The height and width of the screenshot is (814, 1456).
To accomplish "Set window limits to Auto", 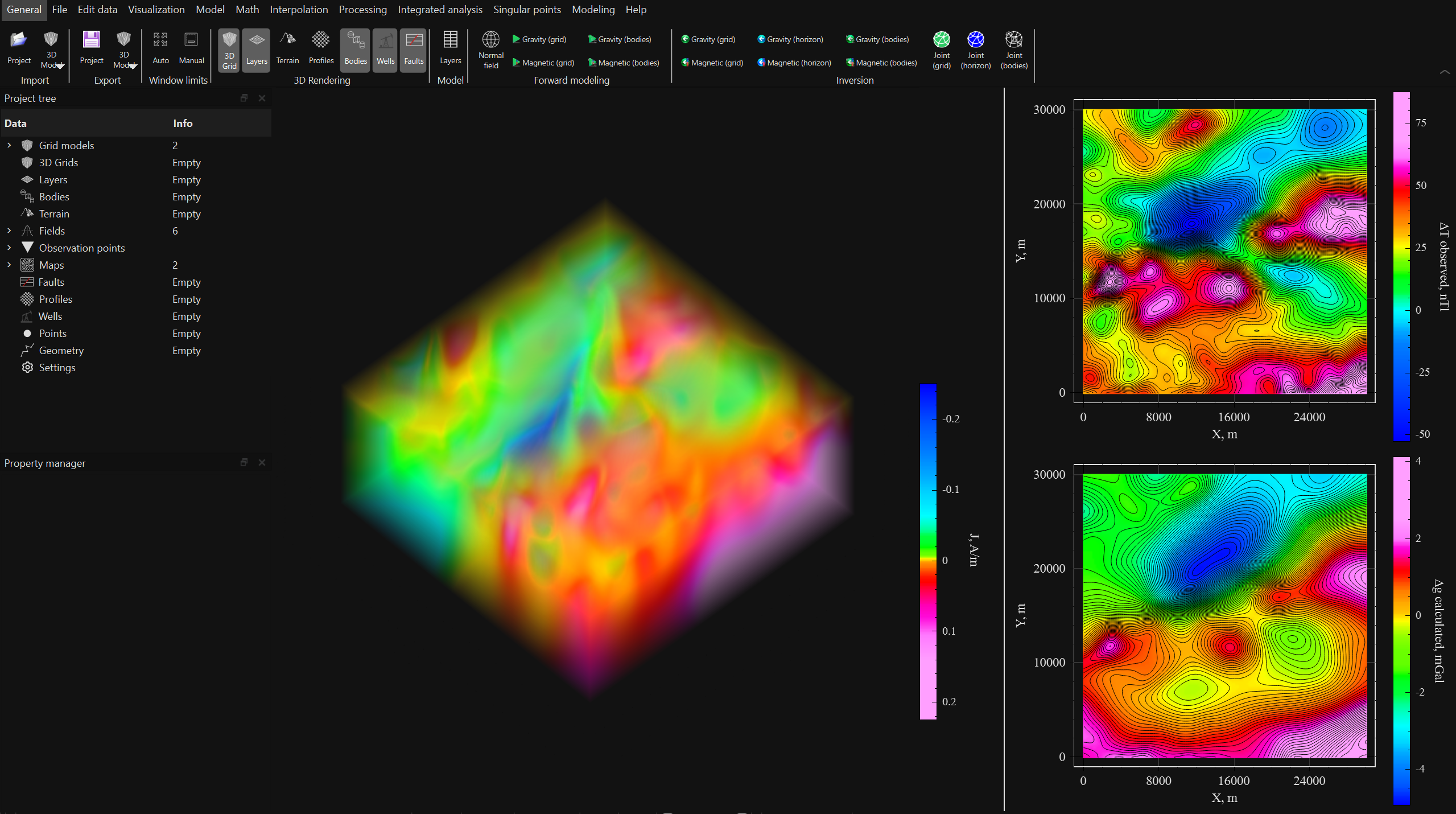I will [160, 50].
